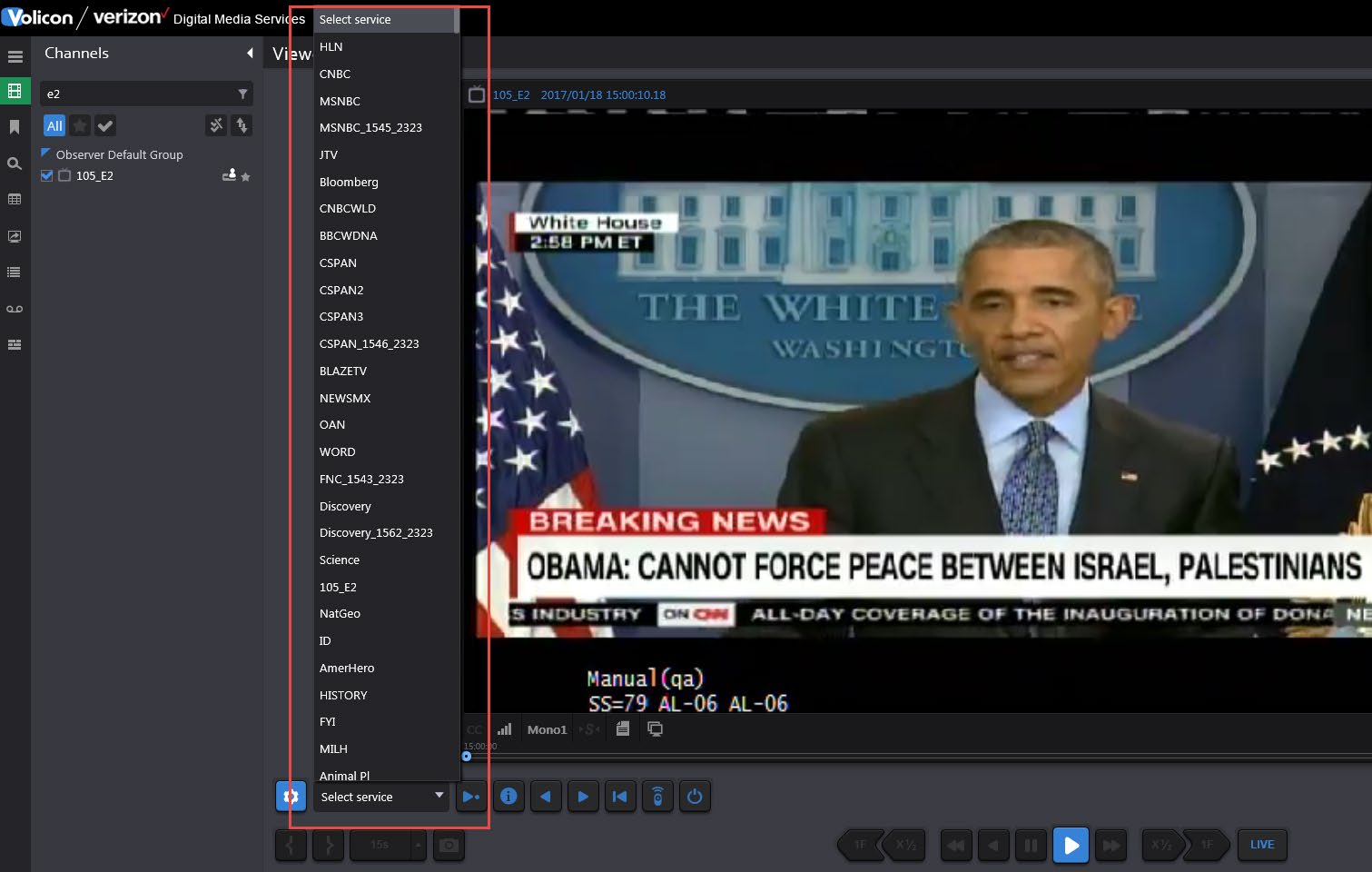The image size is (1372, 872).
Task: Click the skip-to-start button
Action: (620, 797)
